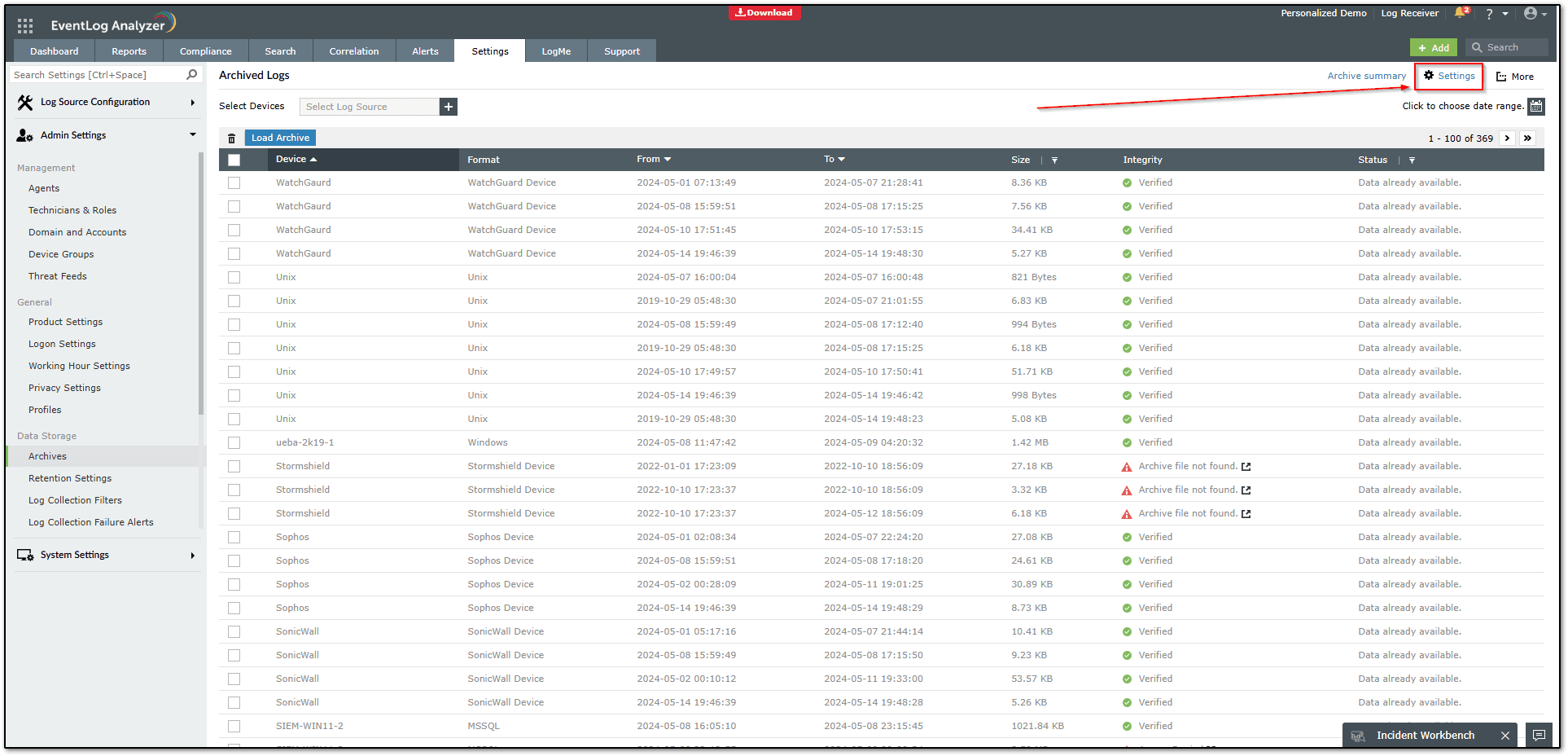Screen dimensions: 1568x756
Task: Click plus icon to add devices
Action: coord(449,107)
